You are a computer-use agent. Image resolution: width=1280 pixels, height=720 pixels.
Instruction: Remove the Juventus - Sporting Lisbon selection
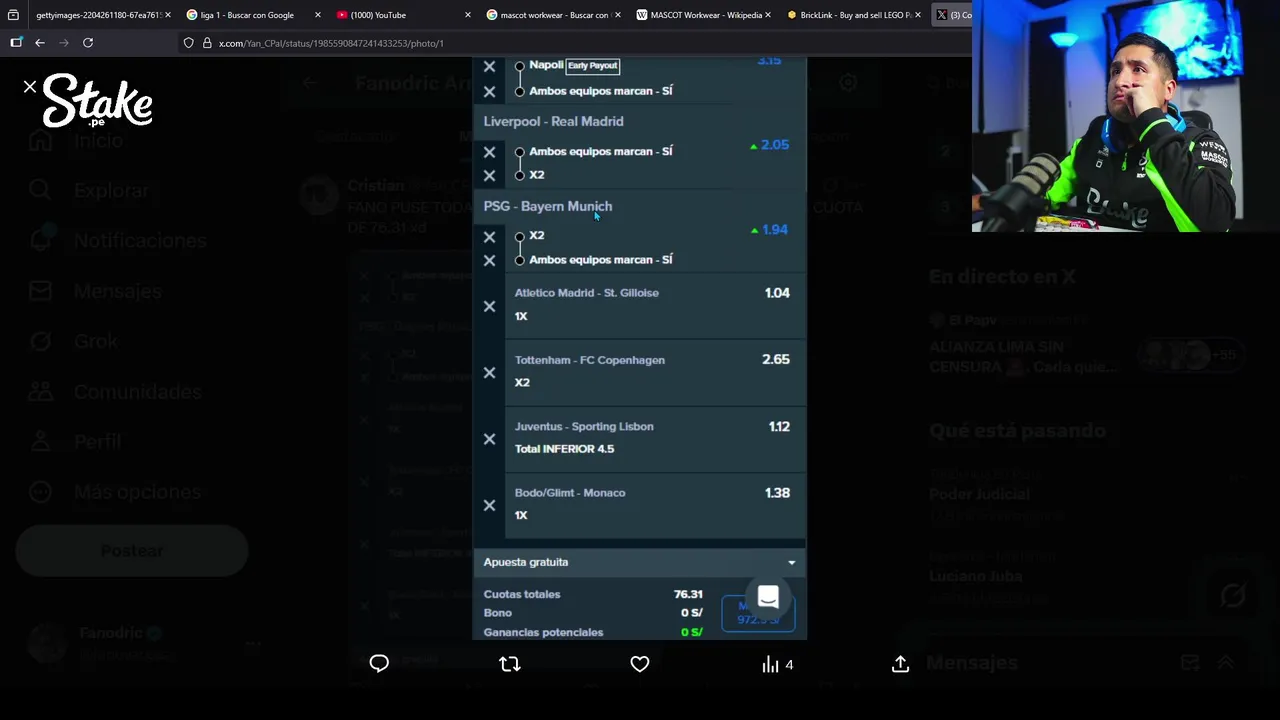(x=489, y=439)
